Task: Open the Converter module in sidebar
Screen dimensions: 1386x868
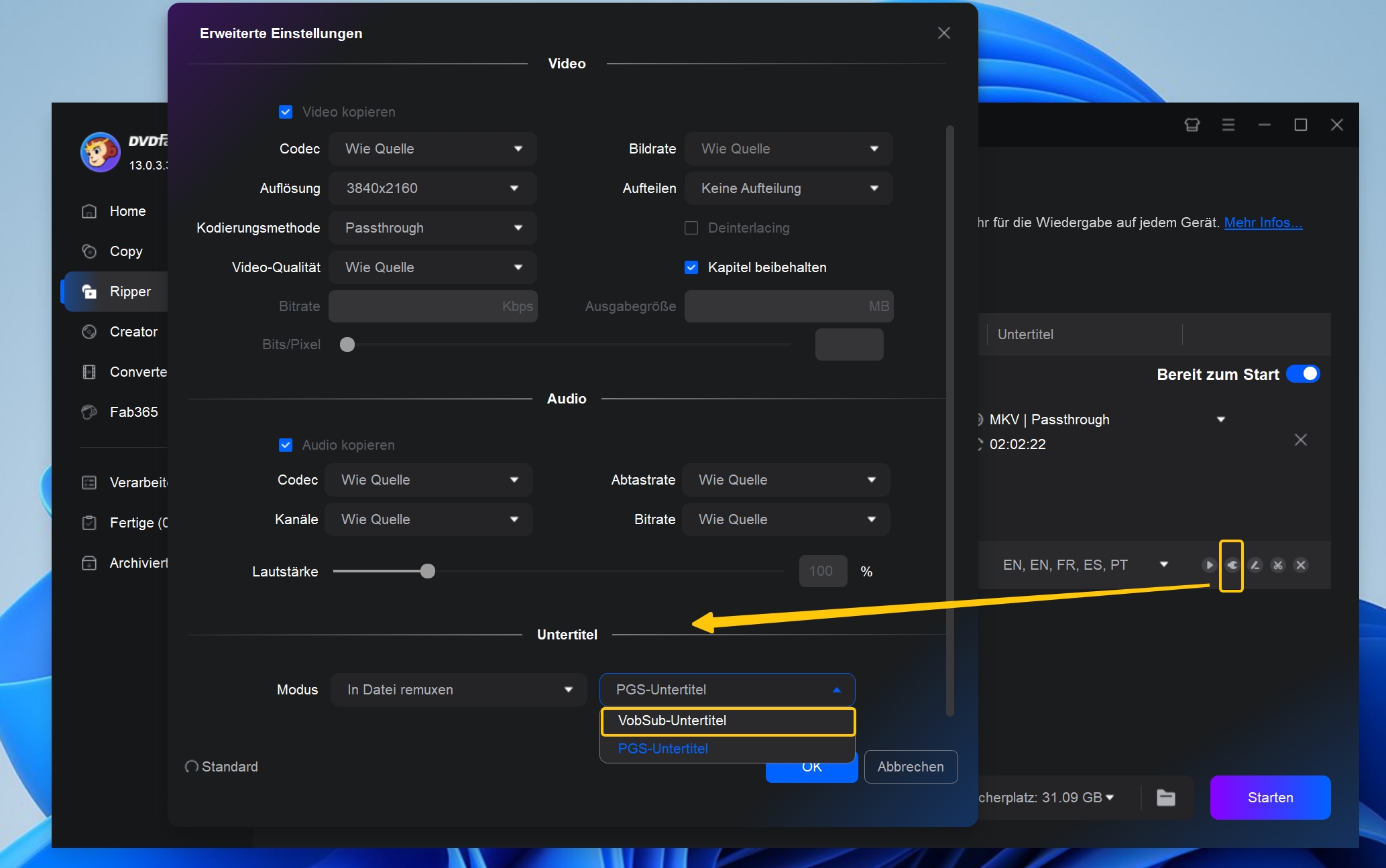Action: [124, 372]
